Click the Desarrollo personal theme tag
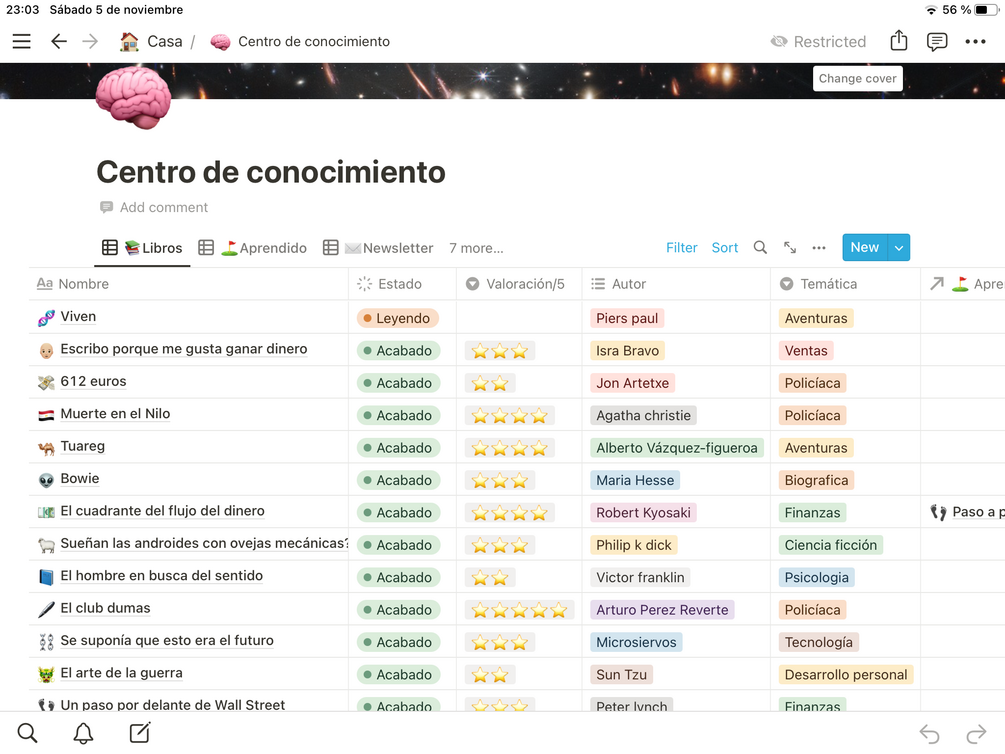This screenshot has width=1005, height=754. tap(846, 674)
